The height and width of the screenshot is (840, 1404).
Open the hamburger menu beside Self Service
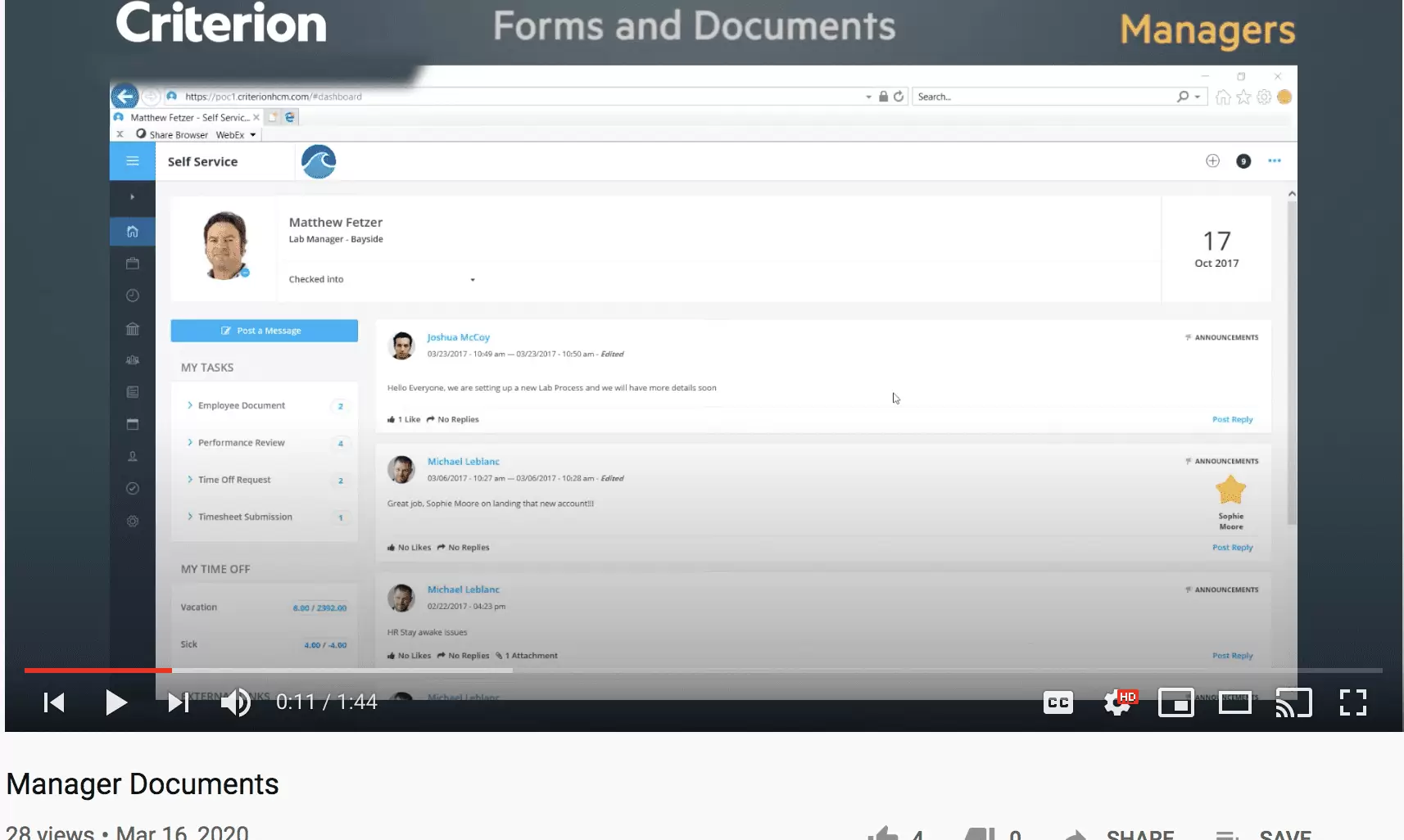pyautogui.click(x=133, y=161)
